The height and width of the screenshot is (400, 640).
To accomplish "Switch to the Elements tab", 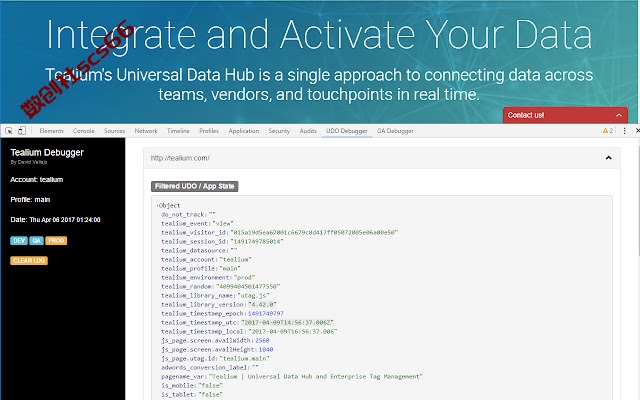I will pos(51,131).
